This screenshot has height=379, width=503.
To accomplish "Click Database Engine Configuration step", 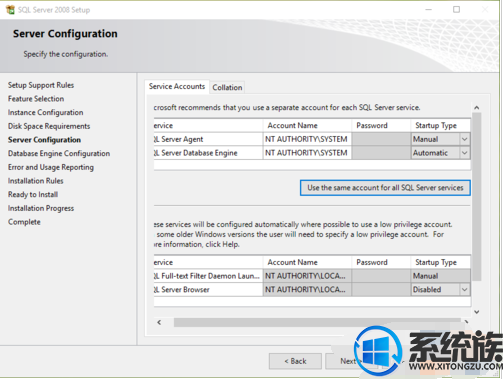I will [x=59, y=154].
